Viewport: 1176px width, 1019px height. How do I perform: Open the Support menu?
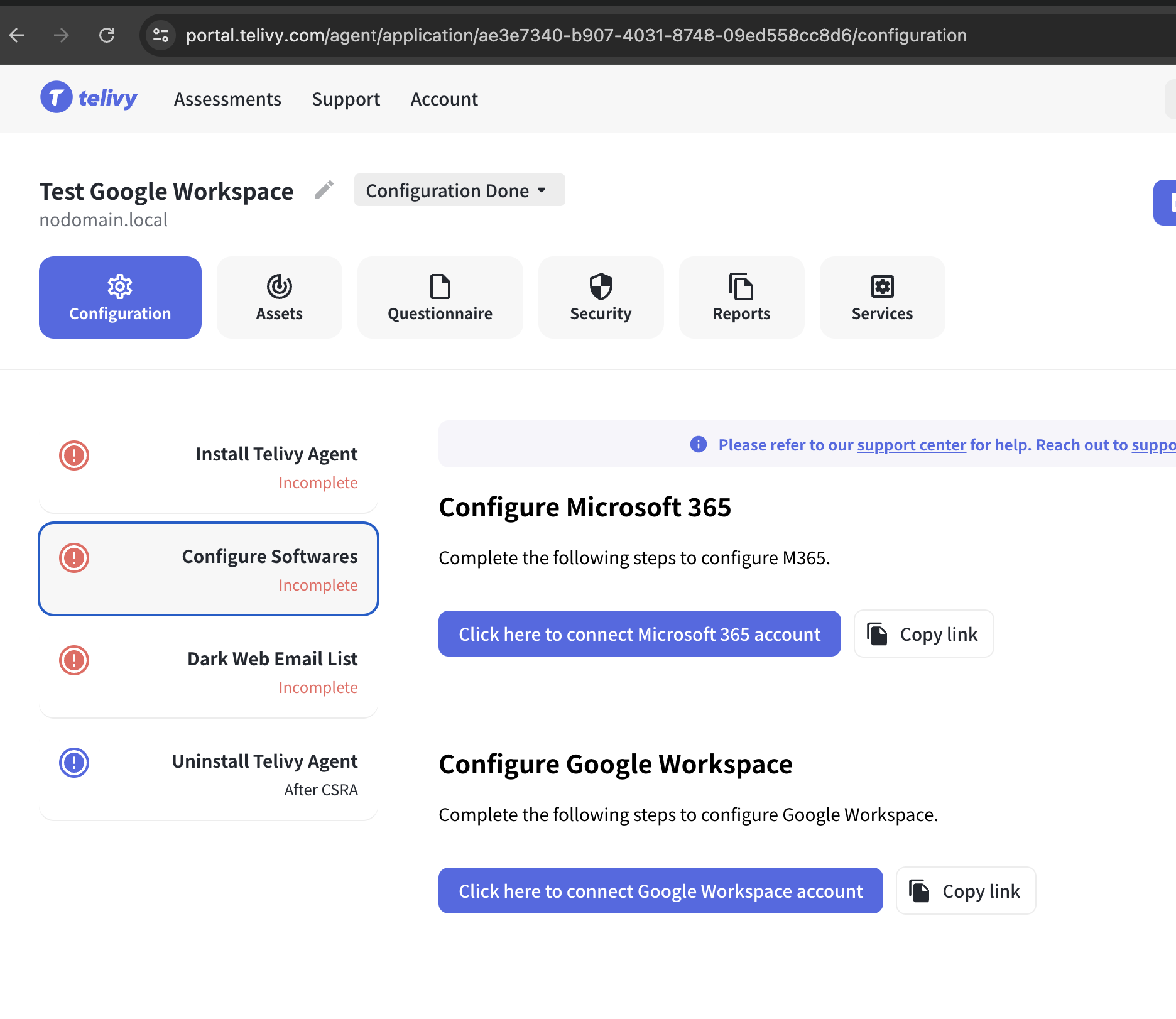346,99
